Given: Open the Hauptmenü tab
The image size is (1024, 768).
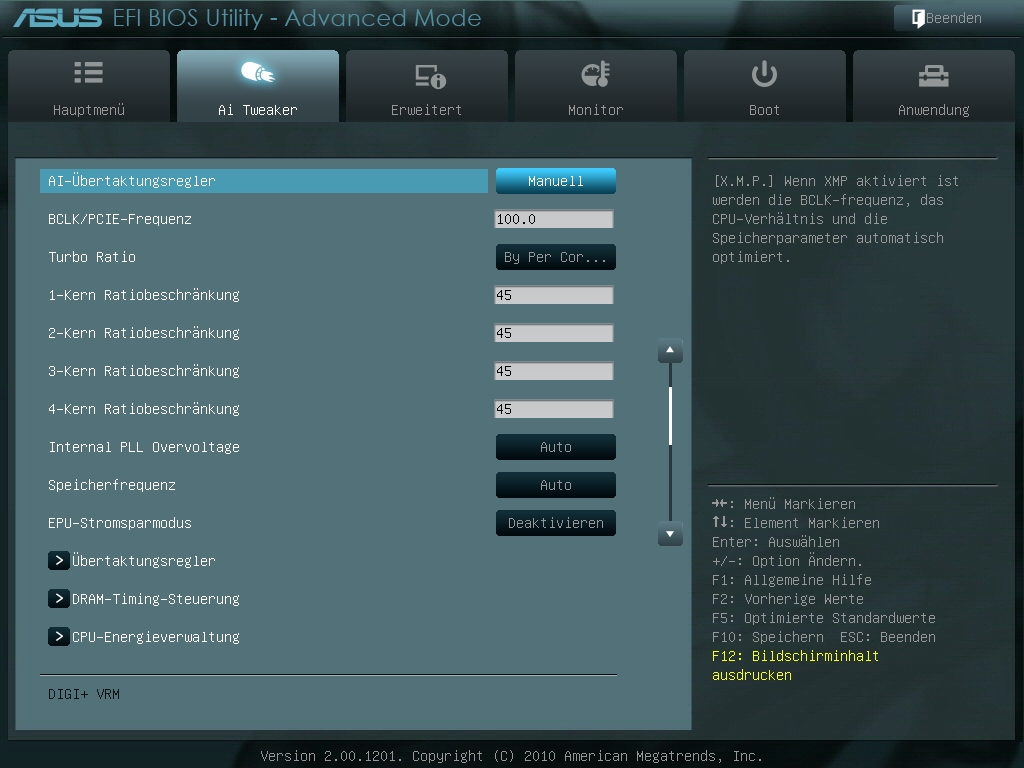Looking at the screenshot, I should 89,86.
